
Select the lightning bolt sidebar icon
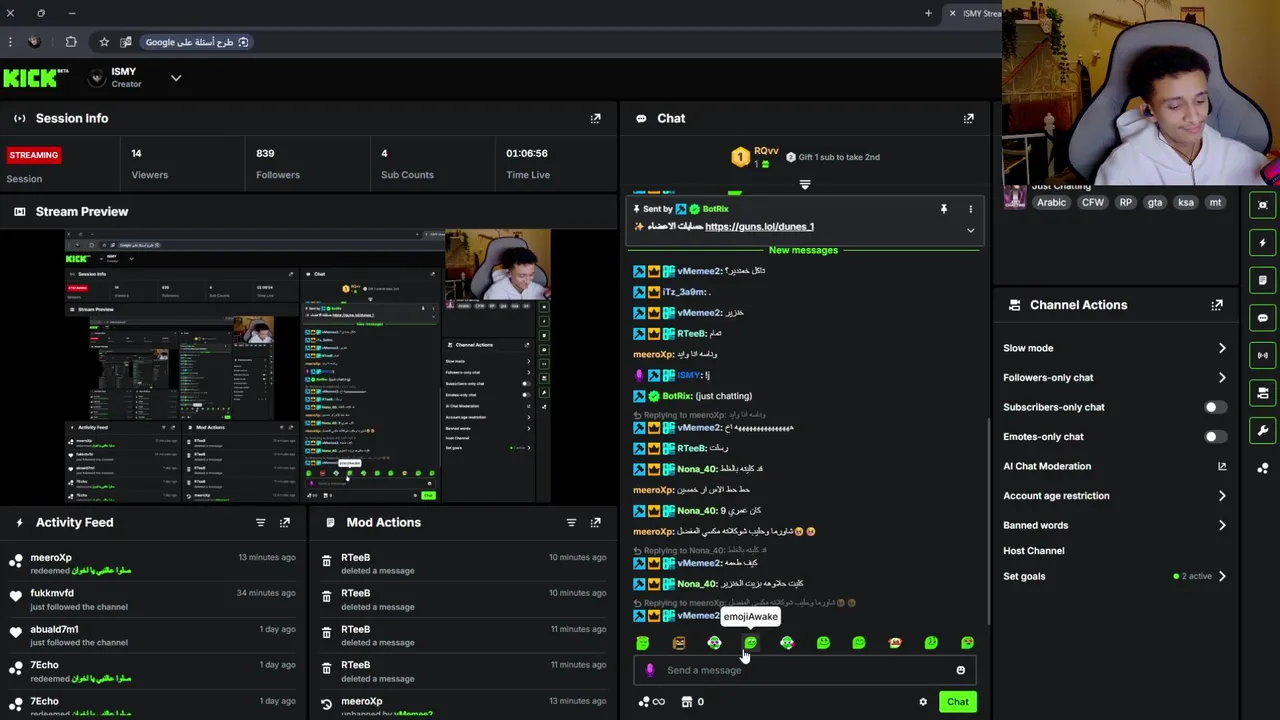[1263, 243]
